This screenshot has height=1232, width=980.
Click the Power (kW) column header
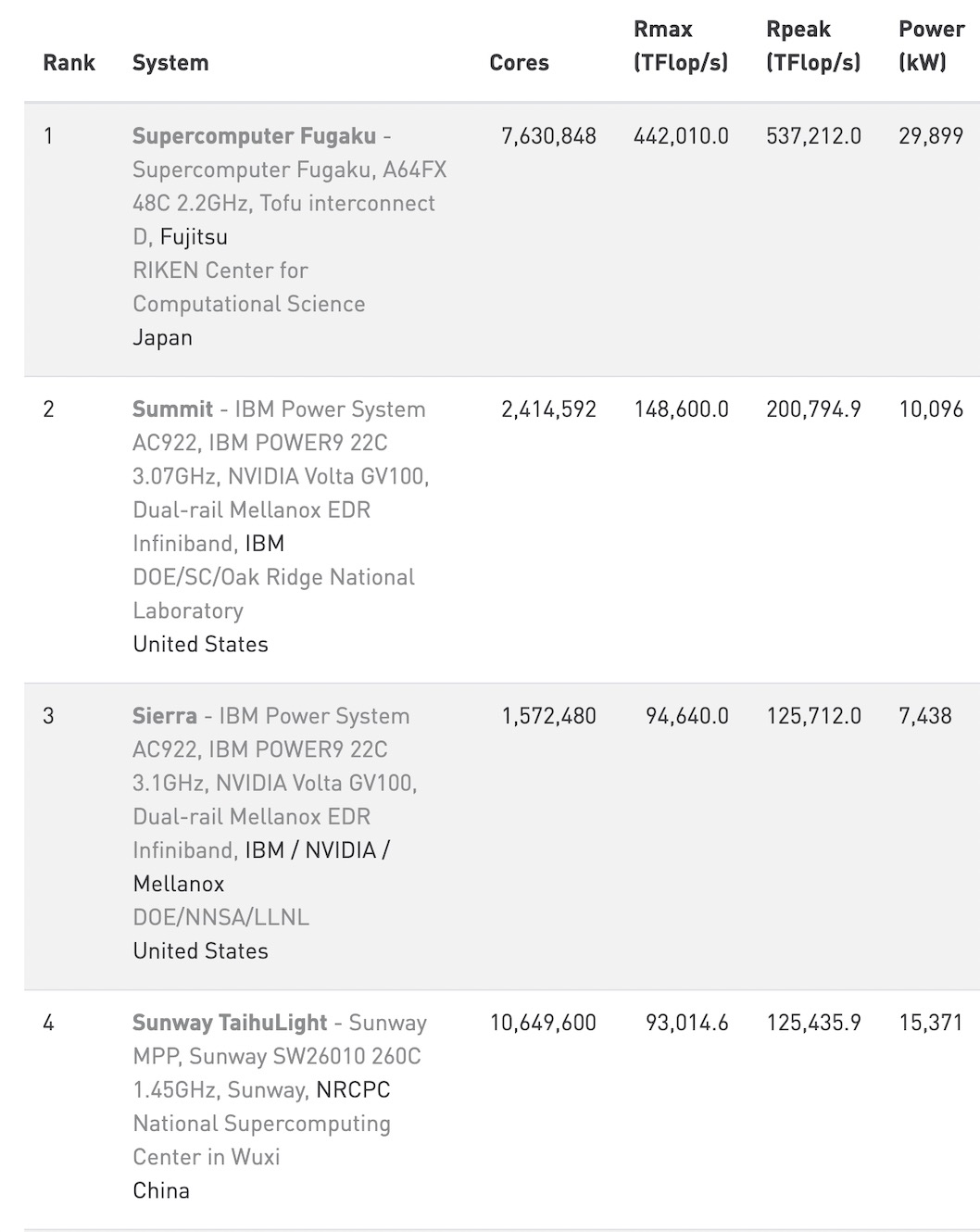pyautogui.click(x=931, y=46)
